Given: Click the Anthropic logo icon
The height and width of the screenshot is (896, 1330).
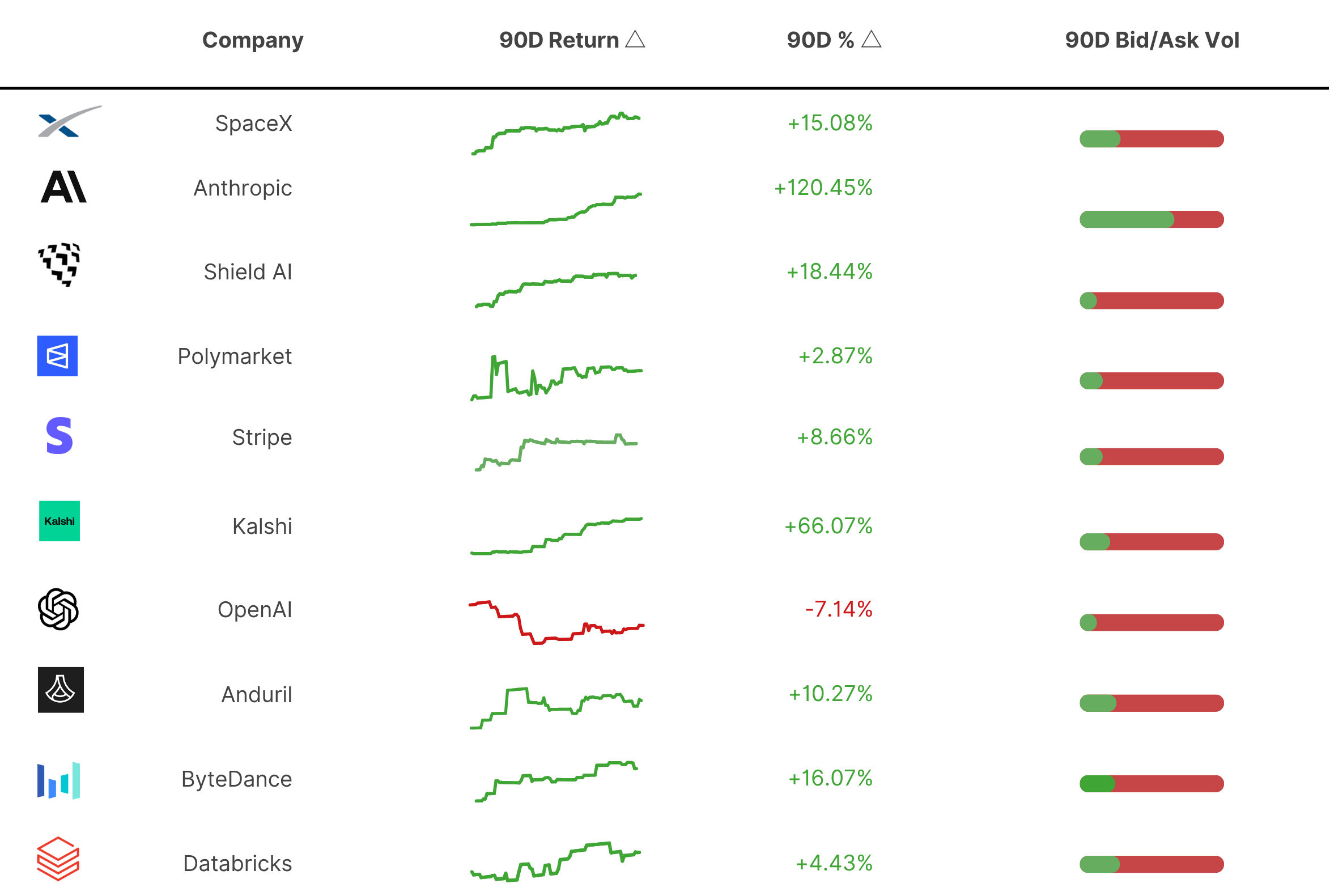Looking at the screenshot, I should [x=64, y=187].
